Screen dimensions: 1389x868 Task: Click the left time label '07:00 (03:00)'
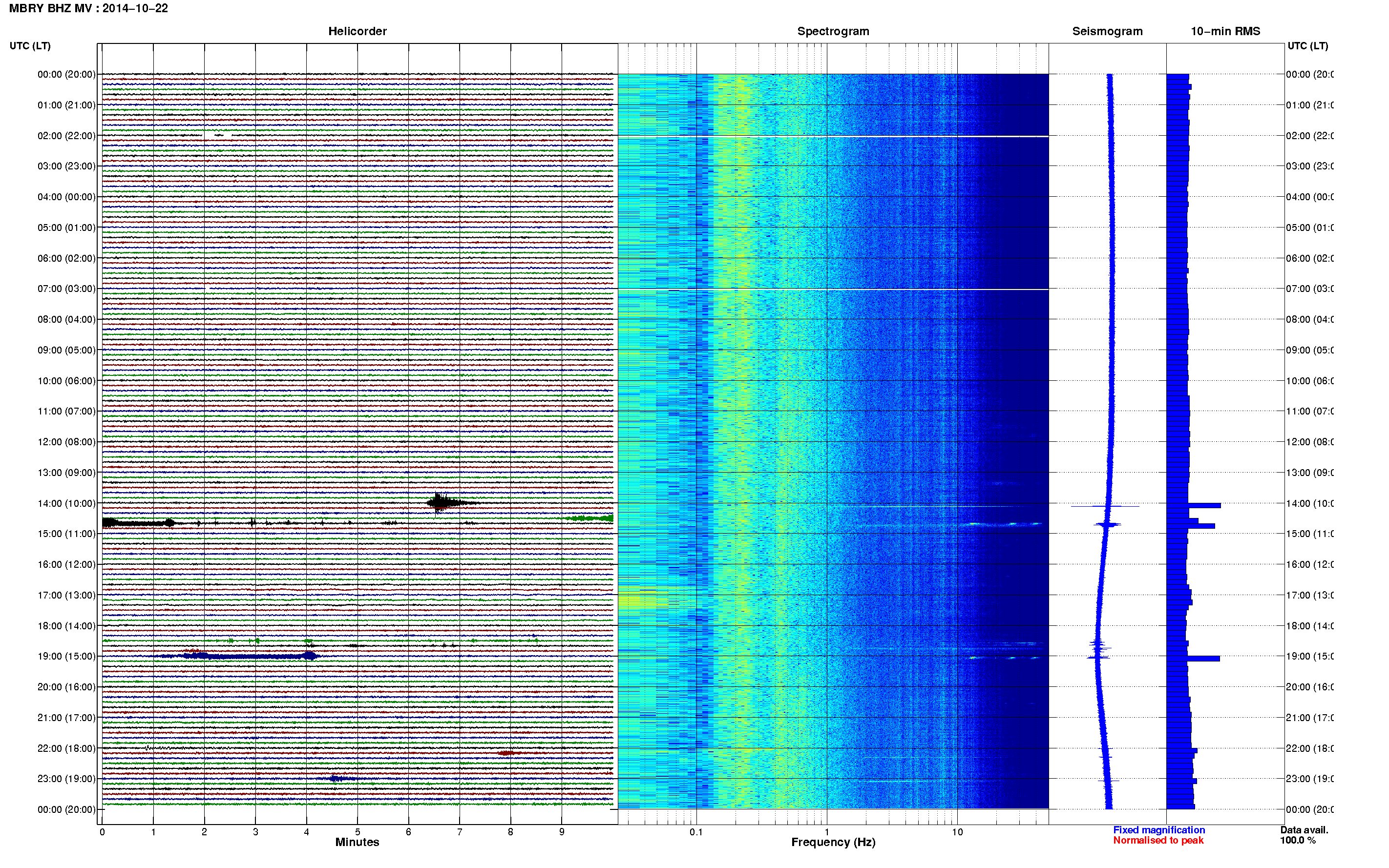[66, 289]
